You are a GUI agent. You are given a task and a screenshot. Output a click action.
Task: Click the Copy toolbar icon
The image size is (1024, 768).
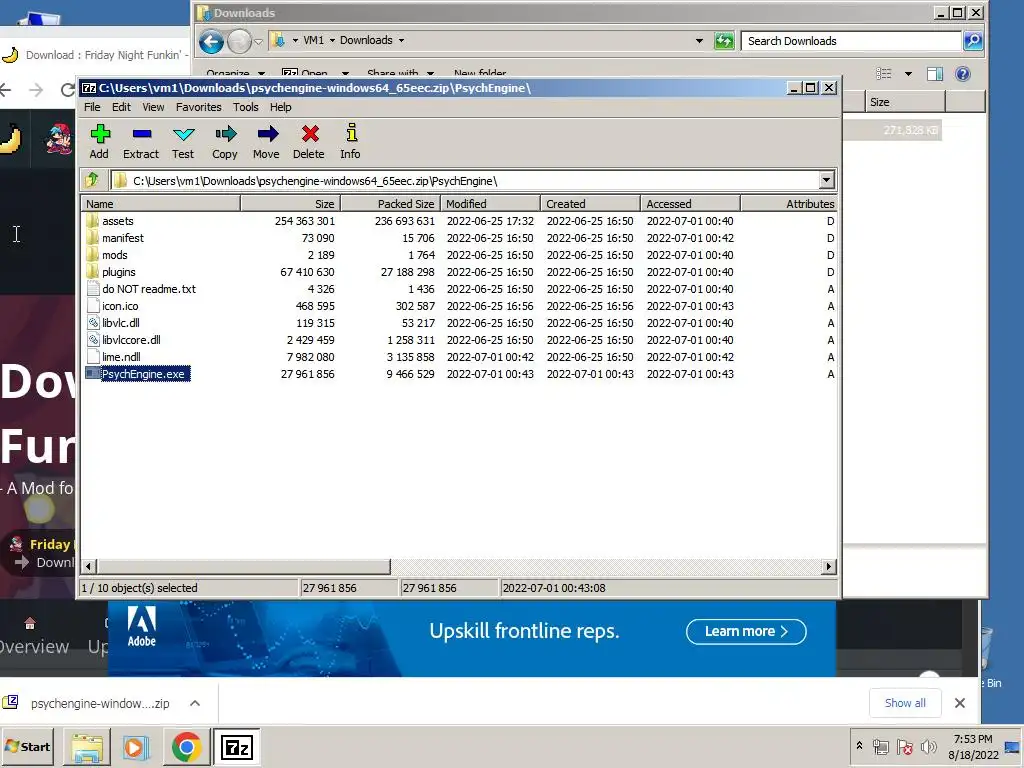click(x=225, y=141)
